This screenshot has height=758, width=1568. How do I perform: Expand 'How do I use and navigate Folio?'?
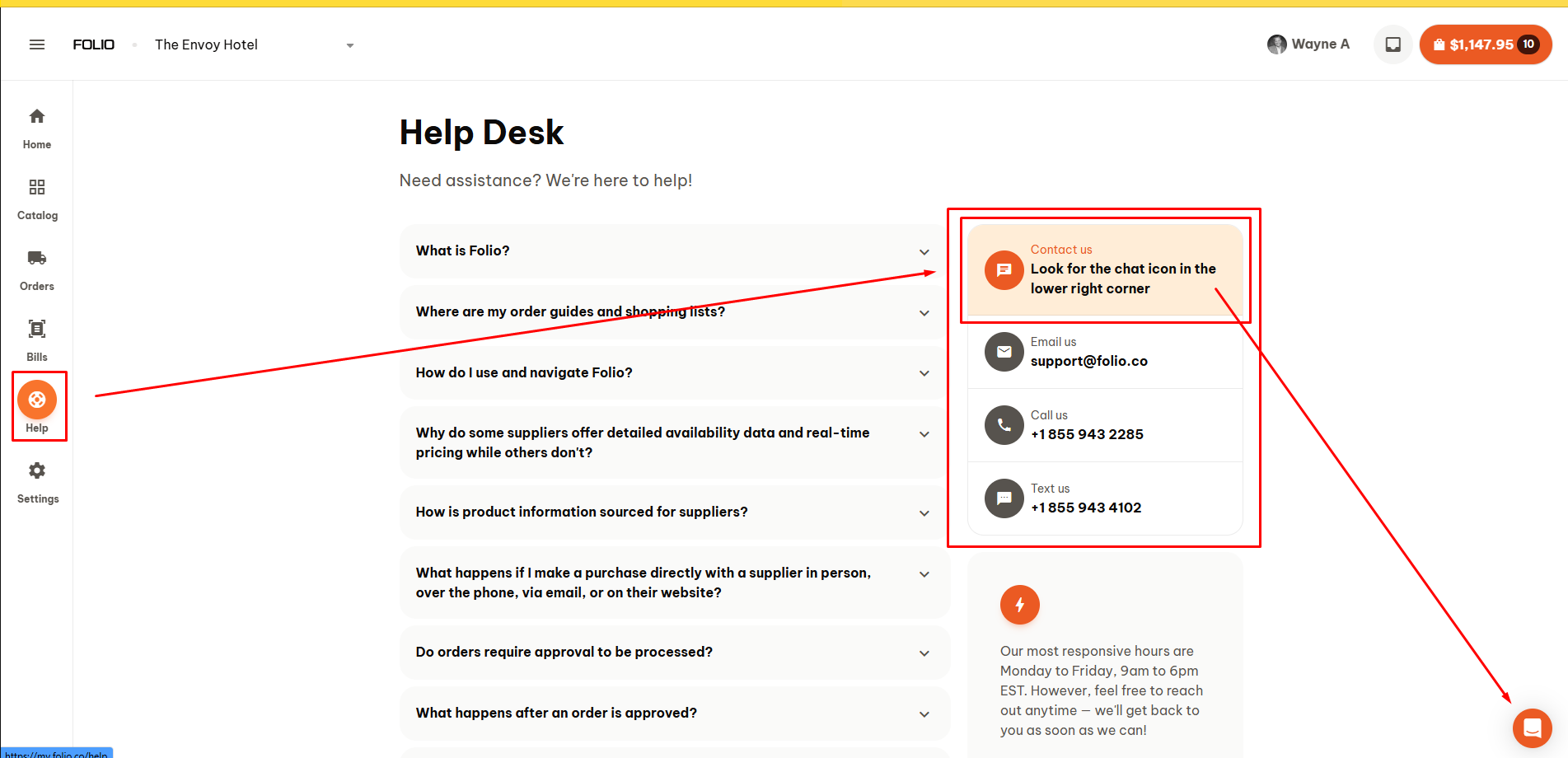coord(674,373)
